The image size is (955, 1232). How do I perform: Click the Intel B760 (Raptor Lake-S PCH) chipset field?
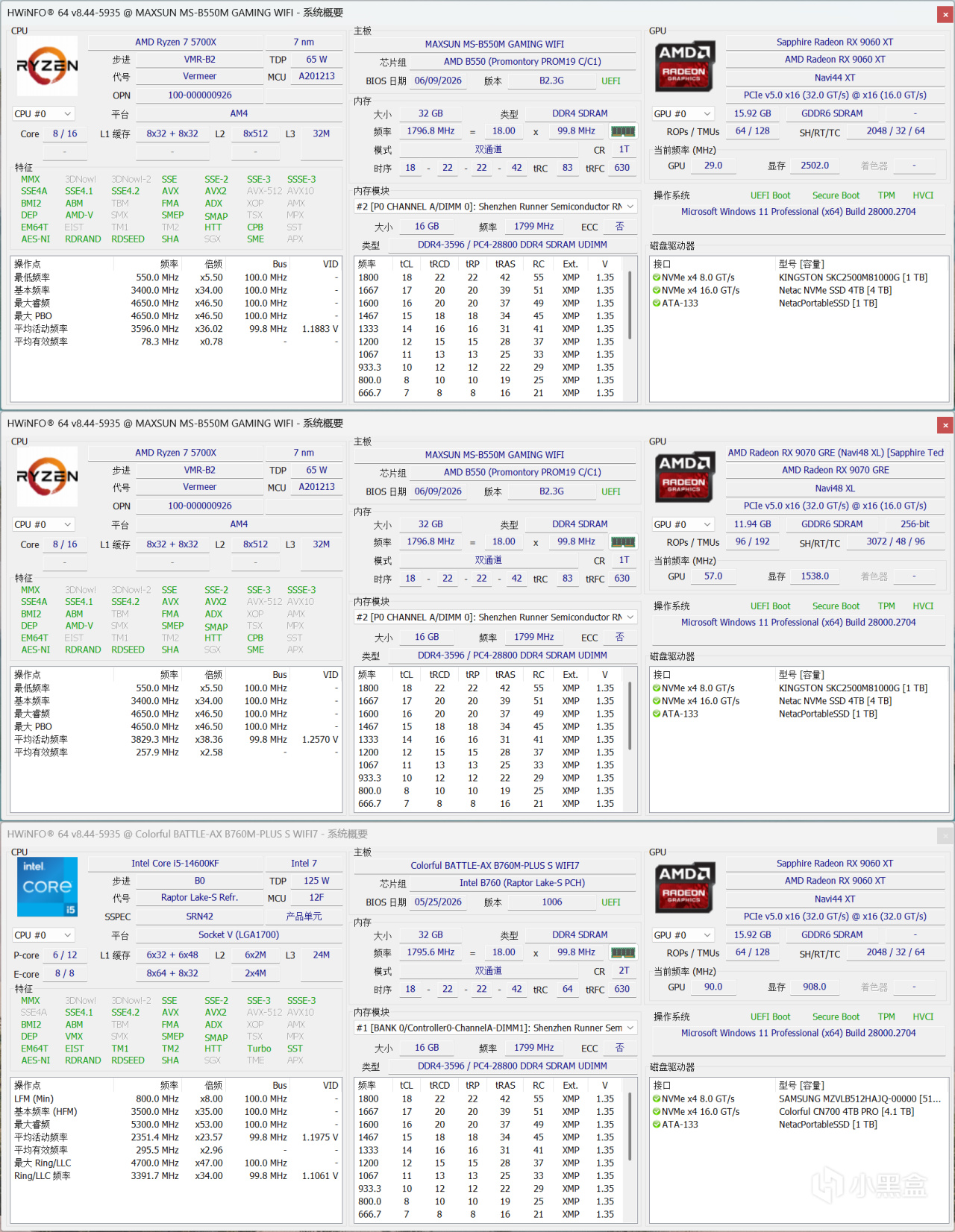(522, 883)
